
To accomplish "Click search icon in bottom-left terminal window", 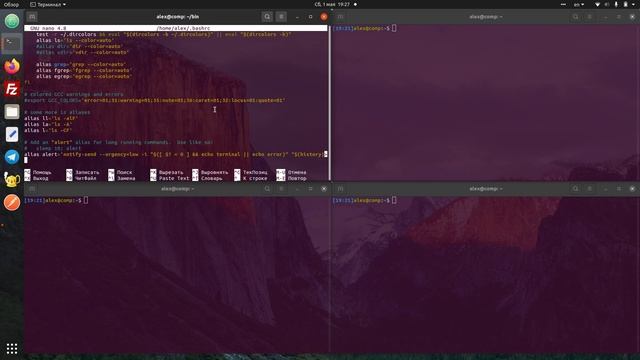I will (x=267, y=189).
